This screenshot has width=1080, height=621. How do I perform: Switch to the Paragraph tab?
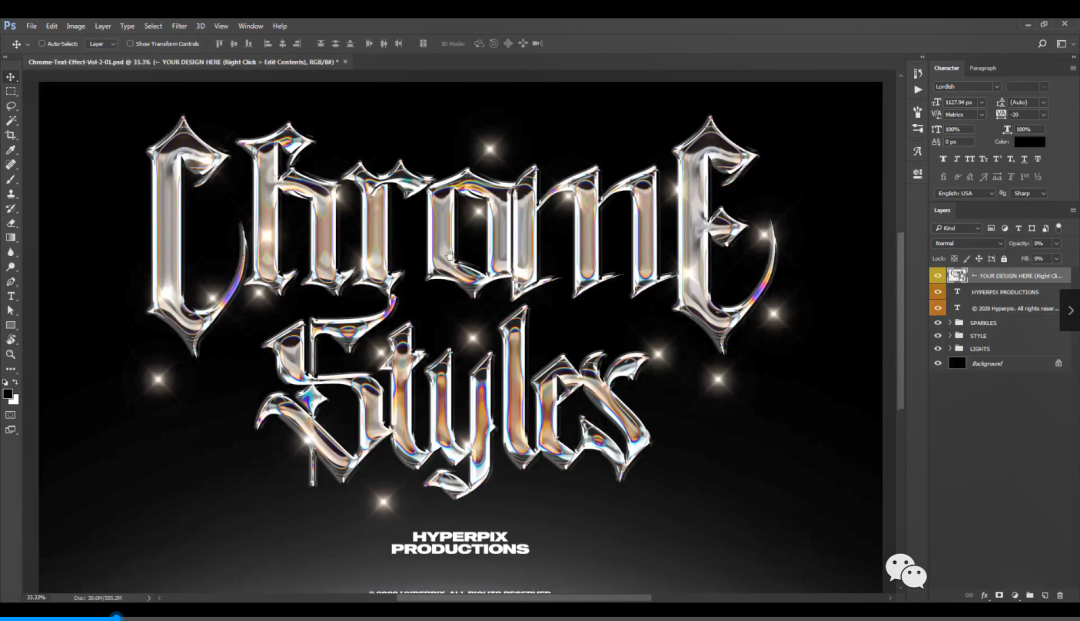tap(983, 68)
